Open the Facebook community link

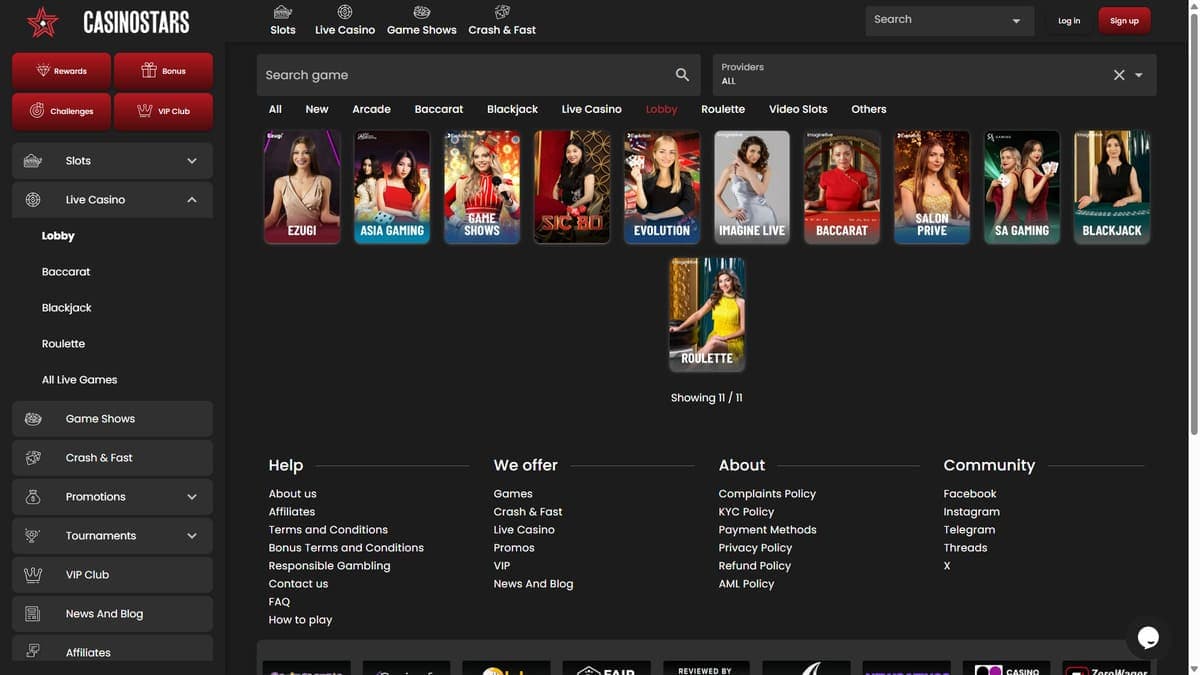pos(970,494)
